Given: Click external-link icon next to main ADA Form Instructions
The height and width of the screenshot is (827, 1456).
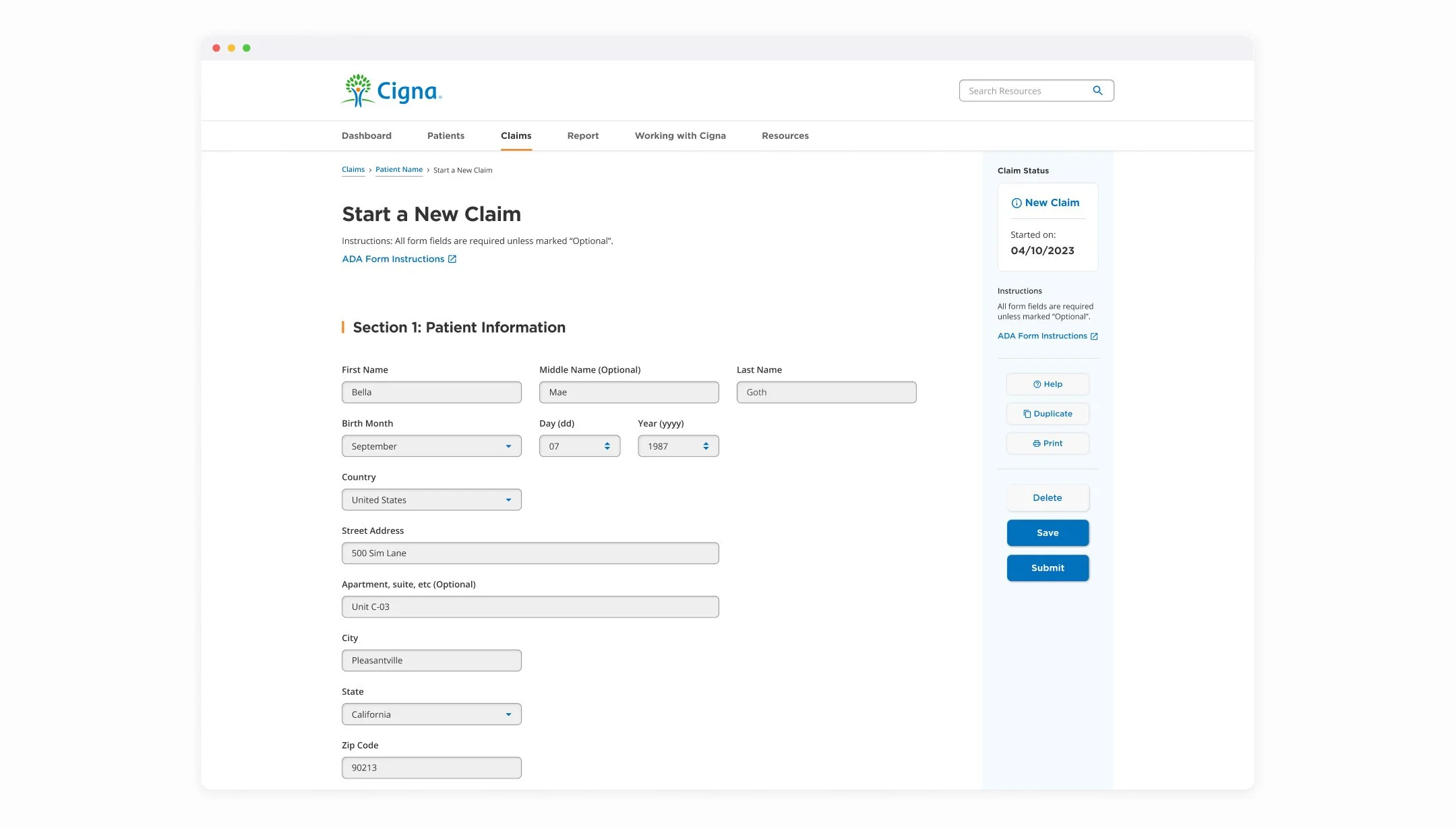Looking at the screenshot, I should pos(452,259).
